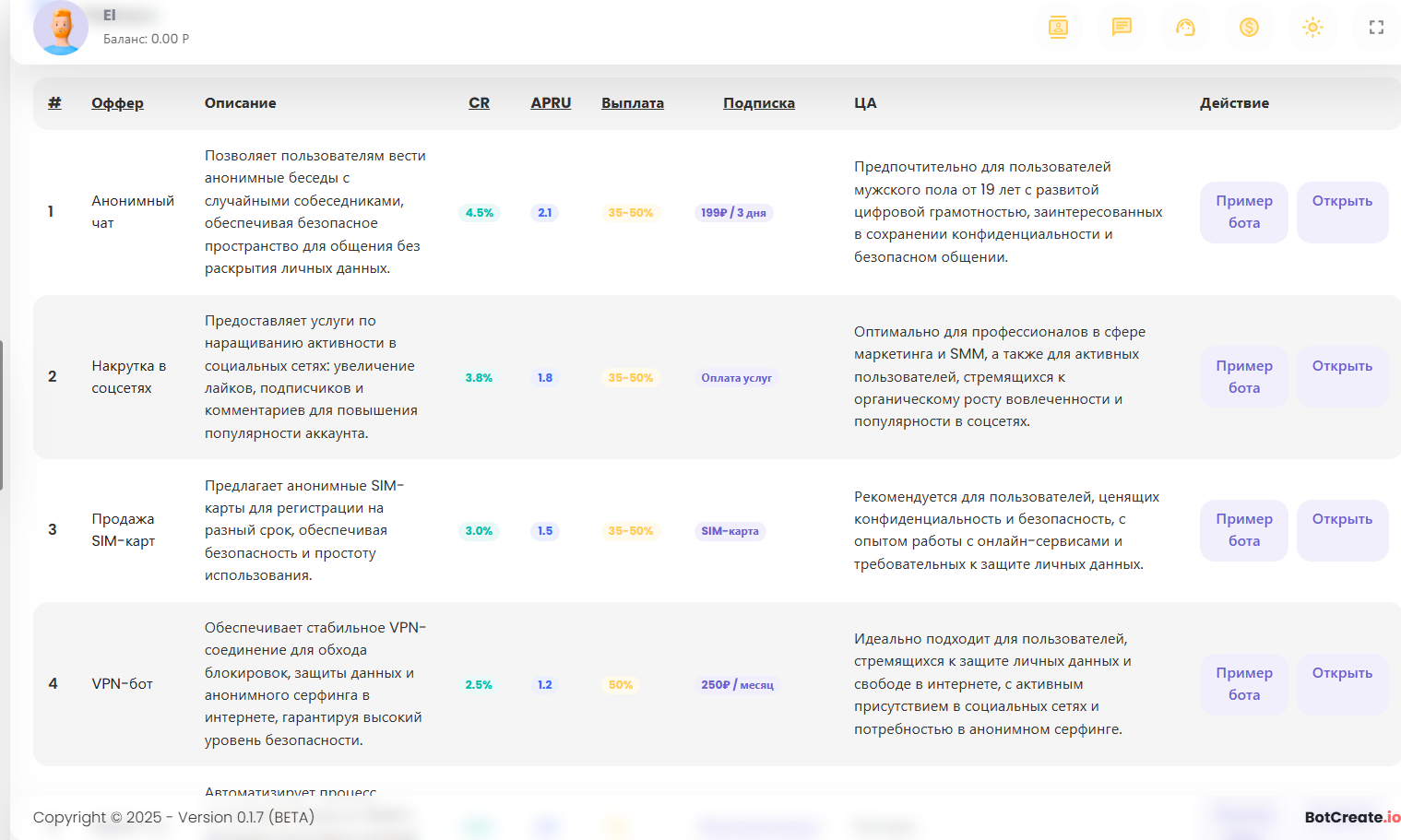Sort the table by APRU column
This screenshot has height=840, width=1401.
click(551, 102)
